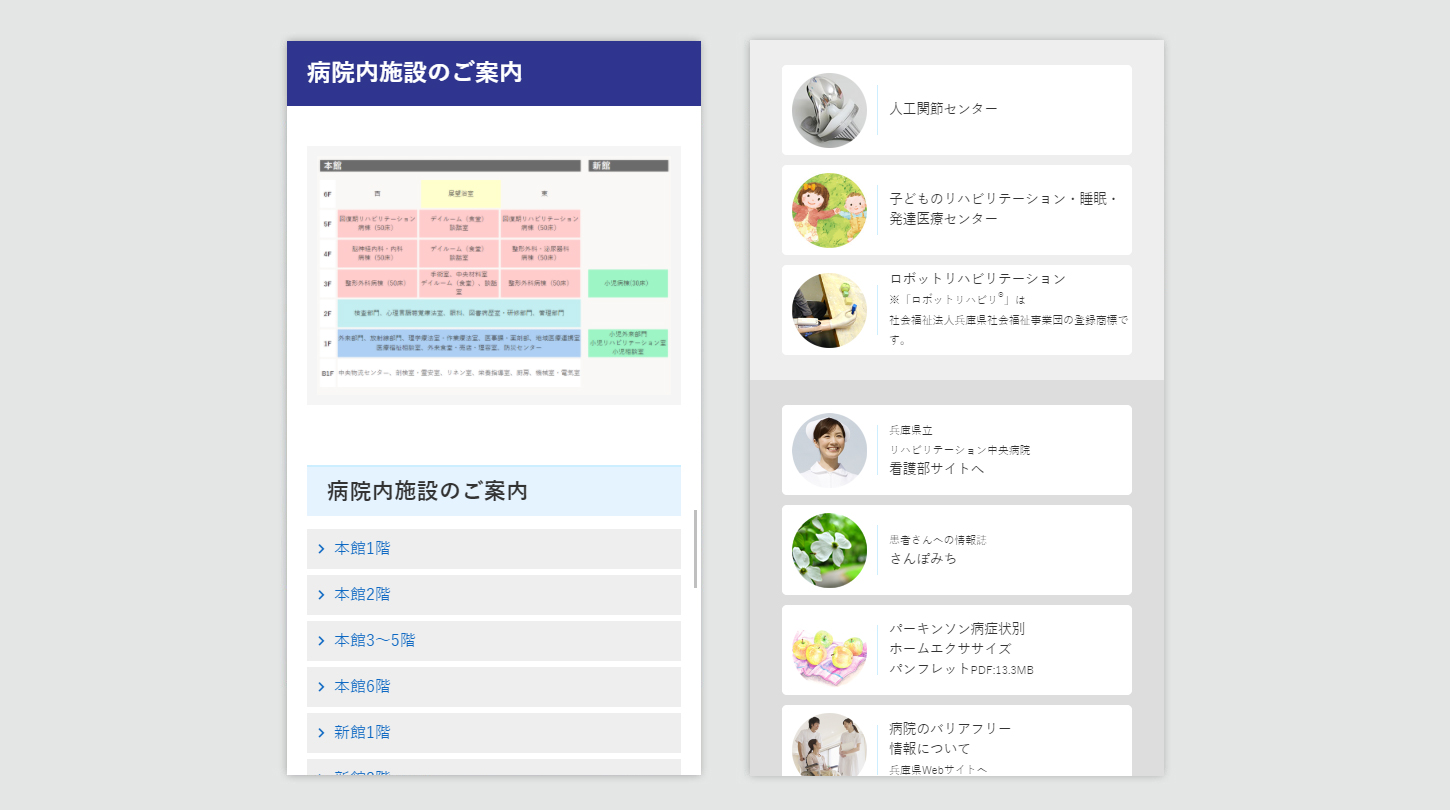Viewport: 1450px width, 810px height.
Task: Click the chevron arrow beside 本館1階
Action: tap(321, 549)
